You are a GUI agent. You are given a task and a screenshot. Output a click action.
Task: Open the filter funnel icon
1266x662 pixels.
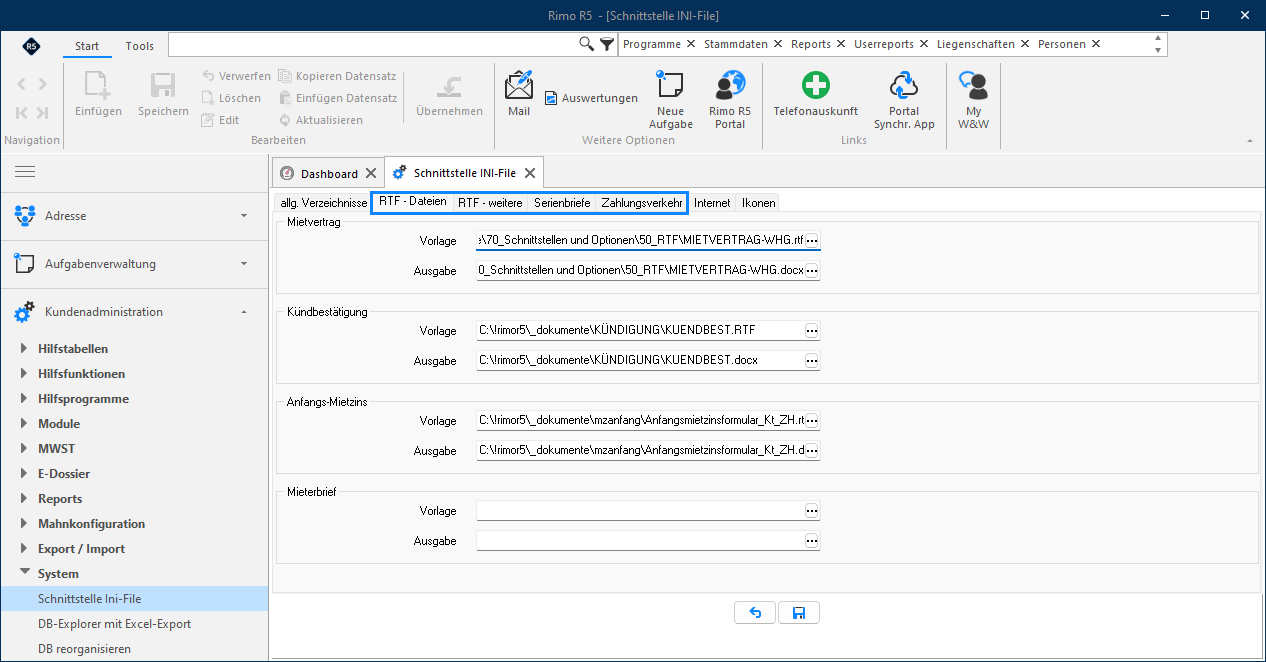606,44
